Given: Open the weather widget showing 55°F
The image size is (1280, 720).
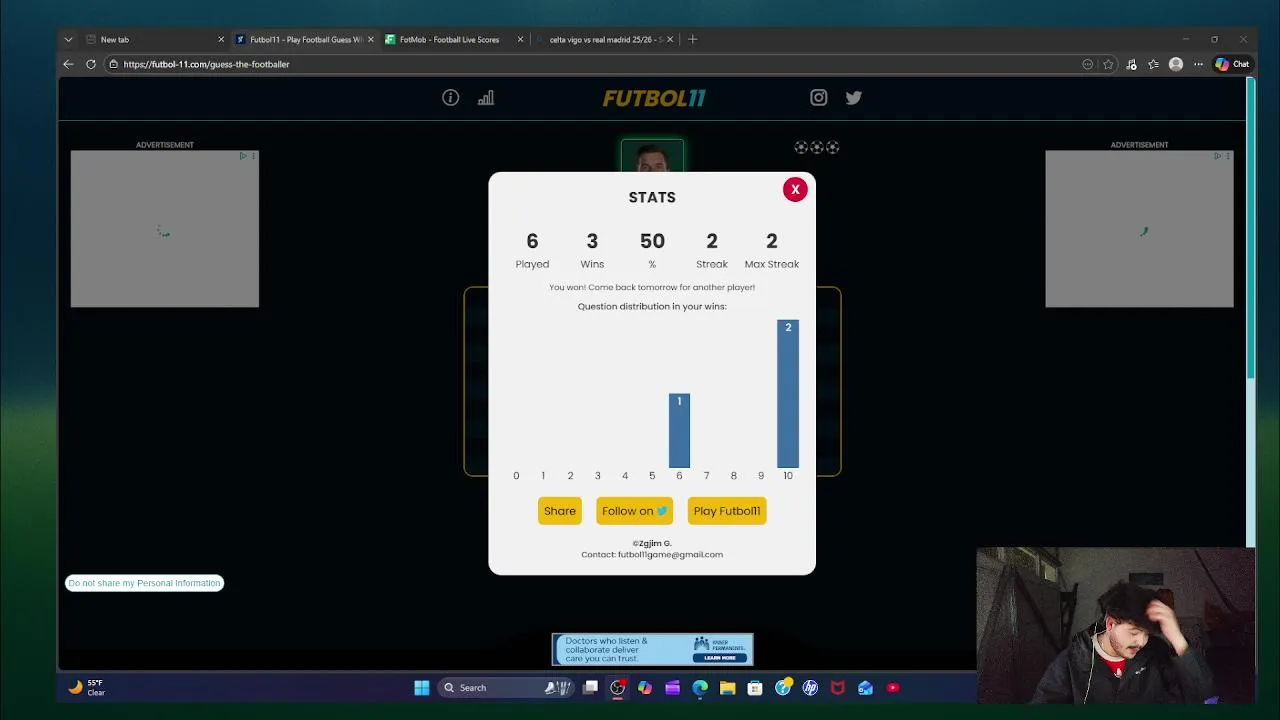Looking at the screenshot, I should (86, 688).
